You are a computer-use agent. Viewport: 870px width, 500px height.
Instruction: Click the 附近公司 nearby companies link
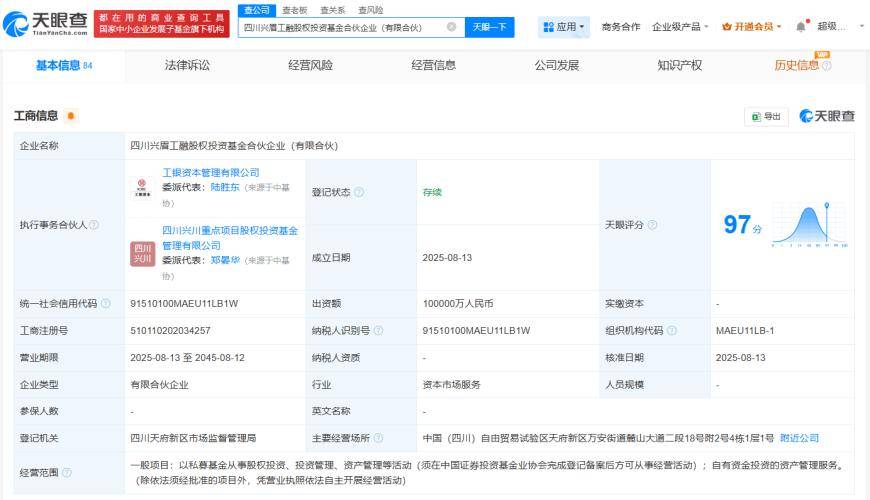click(799, 438)
